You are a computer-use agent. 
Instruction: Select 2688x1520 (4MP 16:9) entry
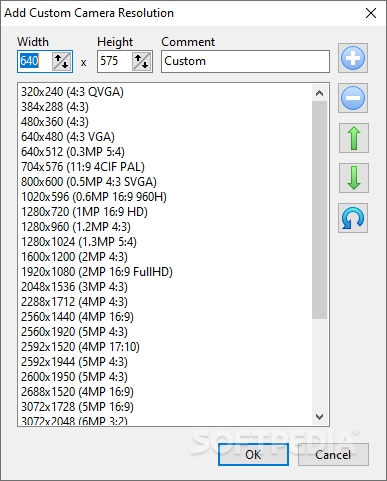click(77, 392)
